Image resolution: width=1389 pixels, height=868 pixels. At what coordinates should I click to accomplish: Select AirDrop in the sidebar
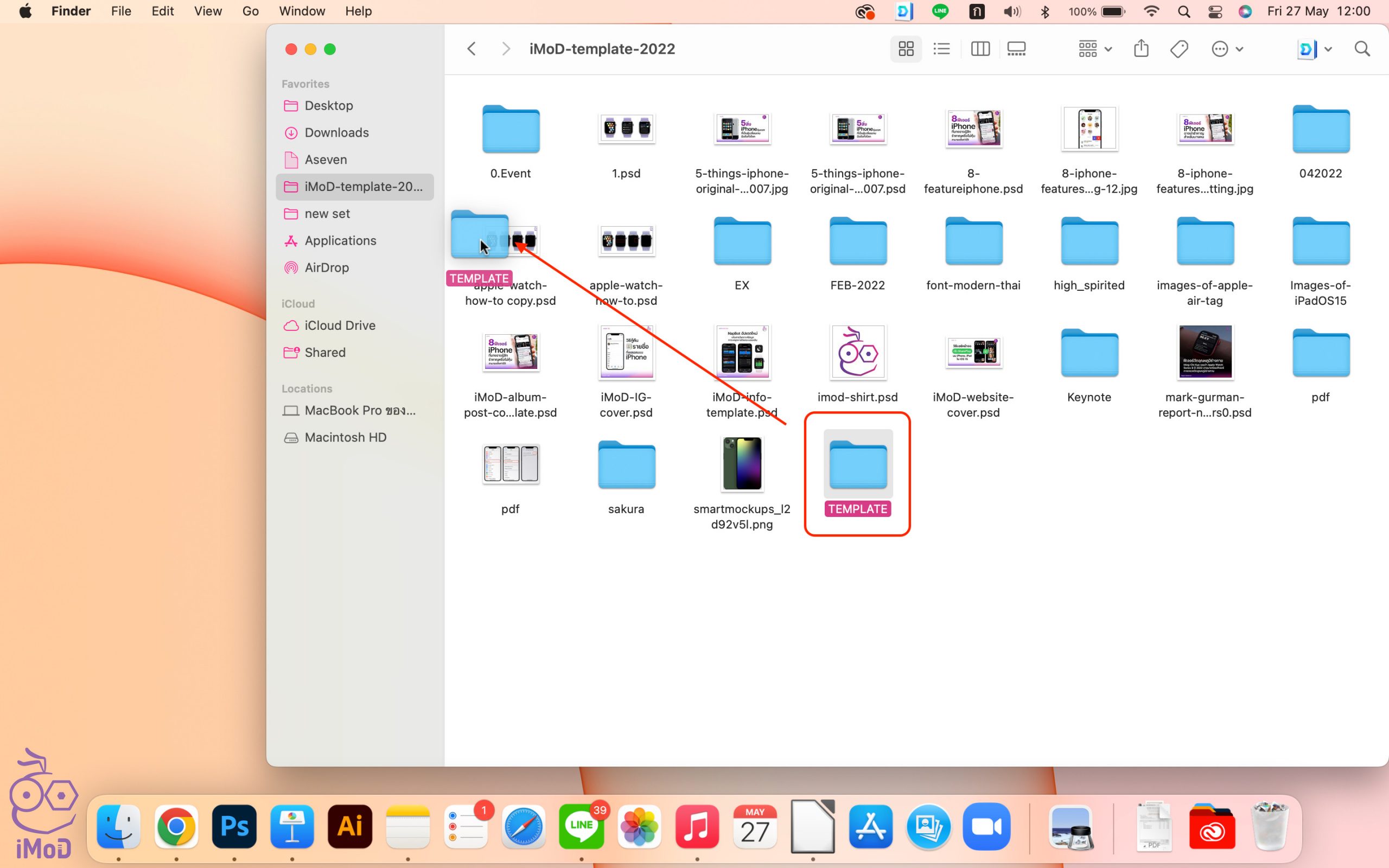(326, 267)
